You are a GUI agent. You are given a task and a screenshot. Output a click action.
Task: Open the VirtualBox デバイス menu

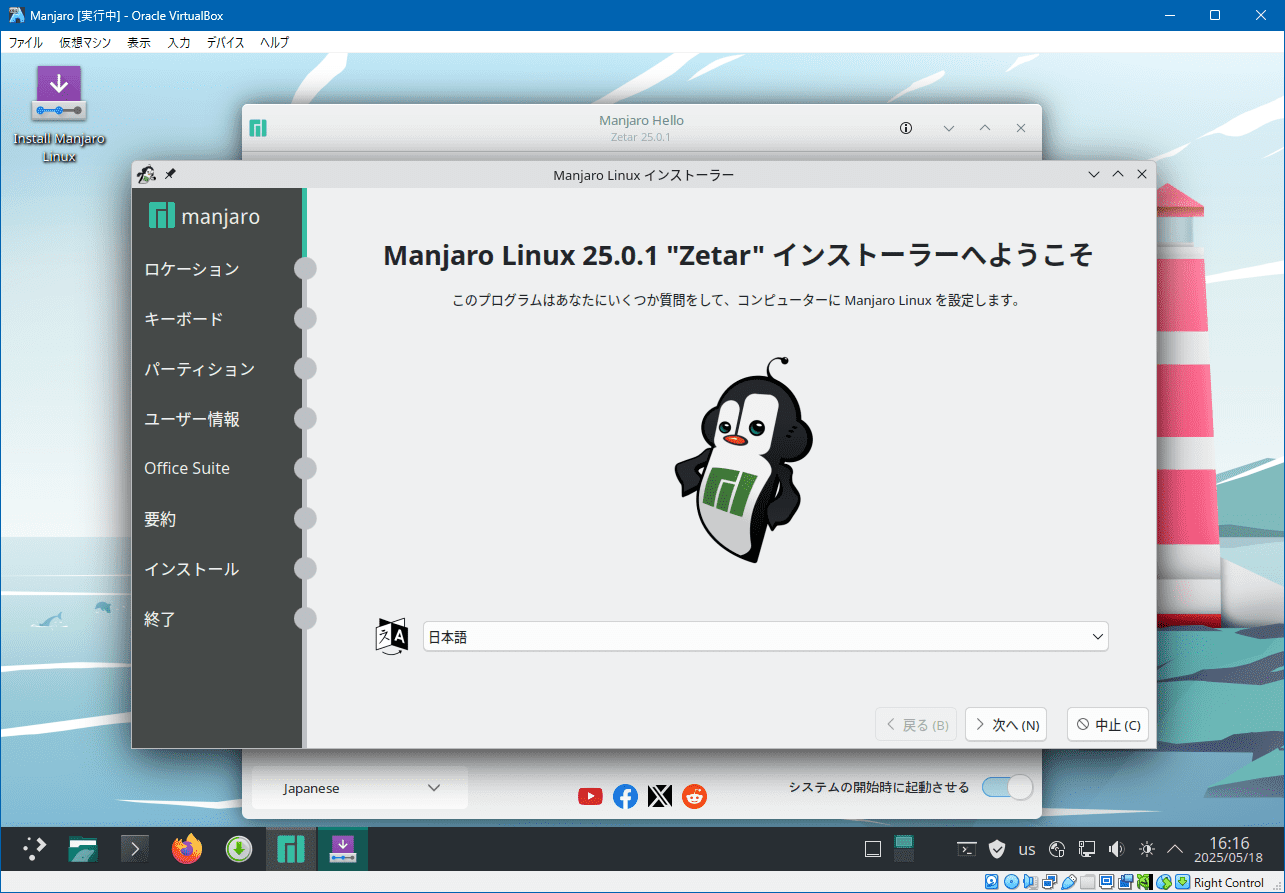pyautogui.click(x=226, y=43)
